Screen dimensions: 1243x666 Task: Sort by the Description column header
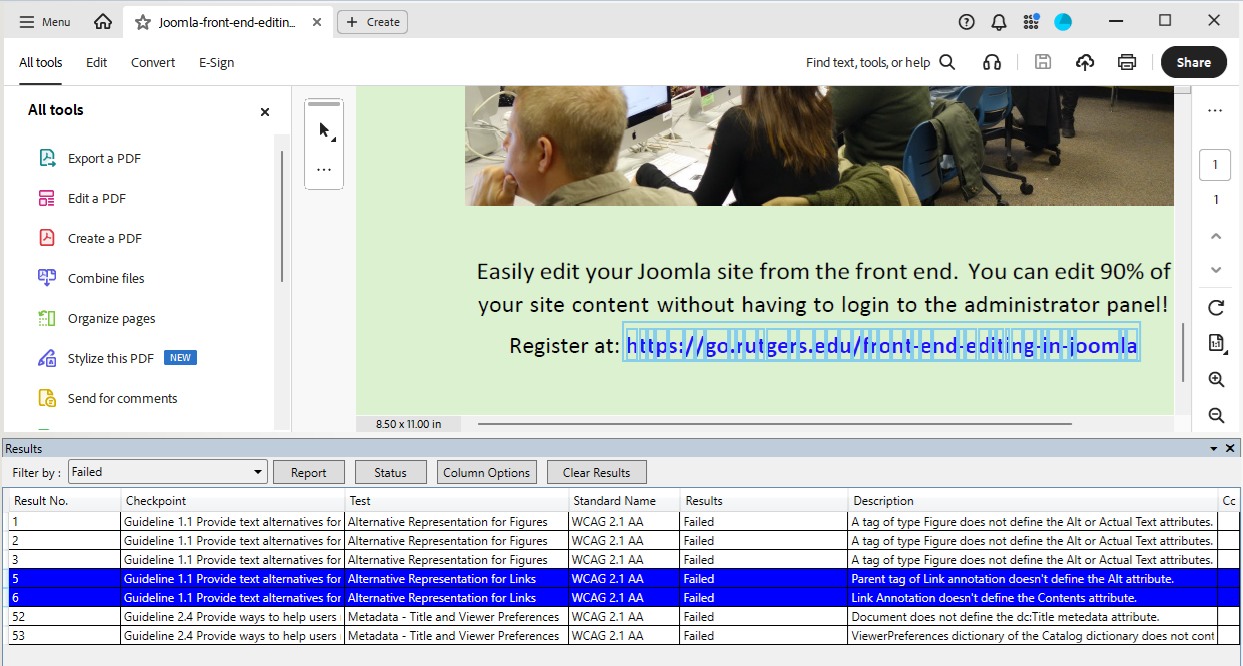[1033, 501]
